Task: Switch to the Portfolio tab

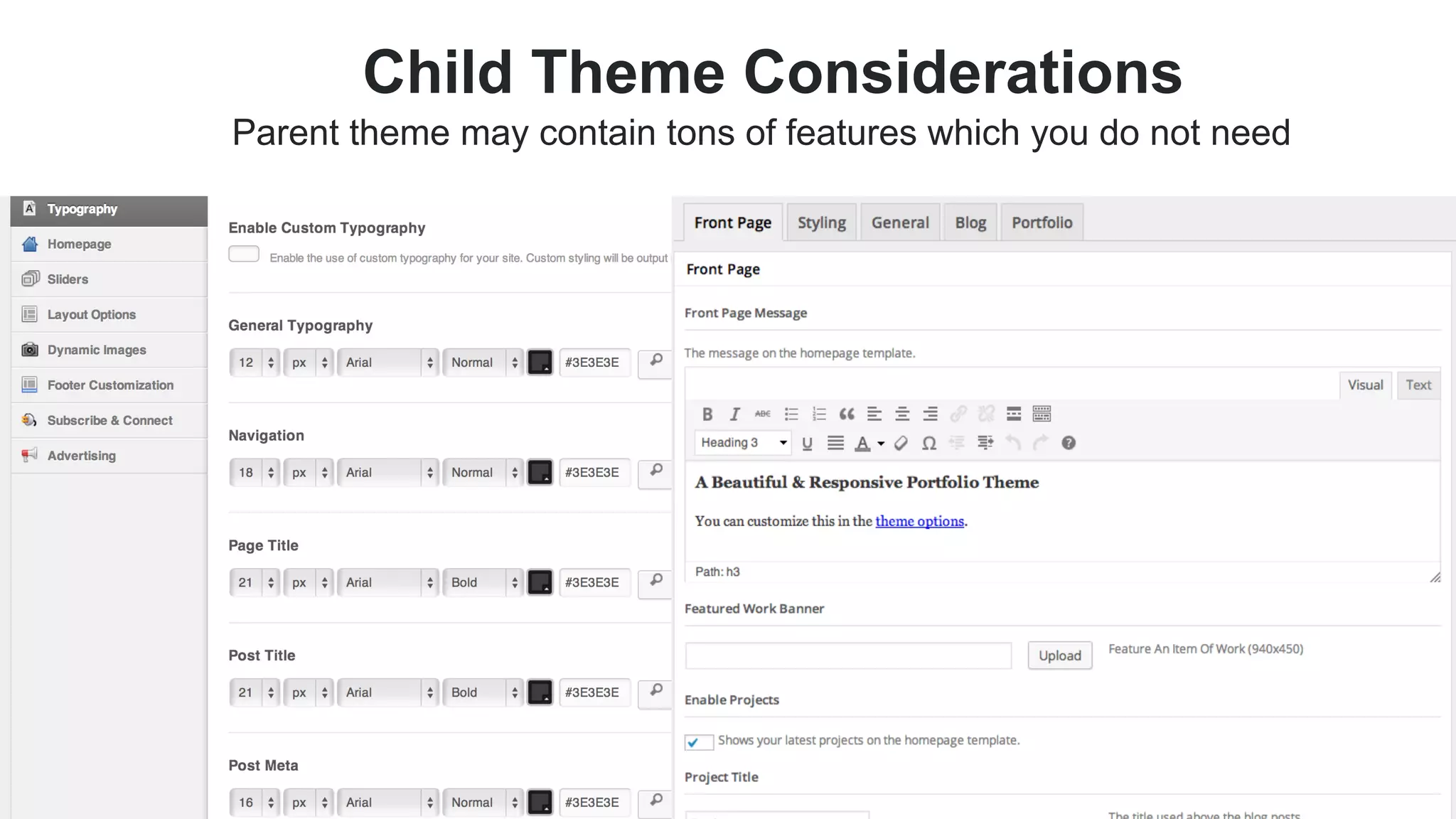Action: (x=1042, y=223)
